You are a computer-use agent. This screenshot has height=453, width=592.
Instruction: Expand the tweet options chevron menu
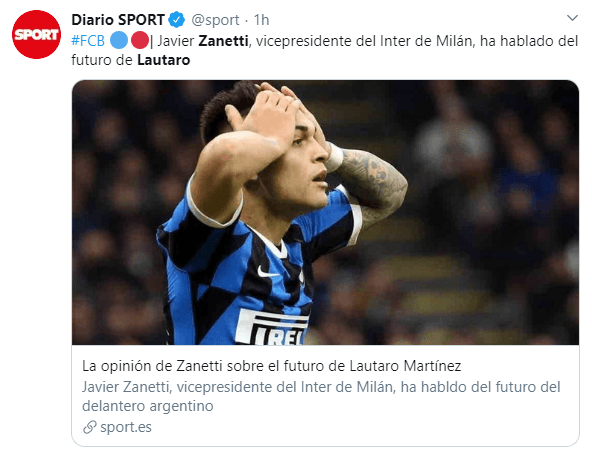(x=572, y=18)
